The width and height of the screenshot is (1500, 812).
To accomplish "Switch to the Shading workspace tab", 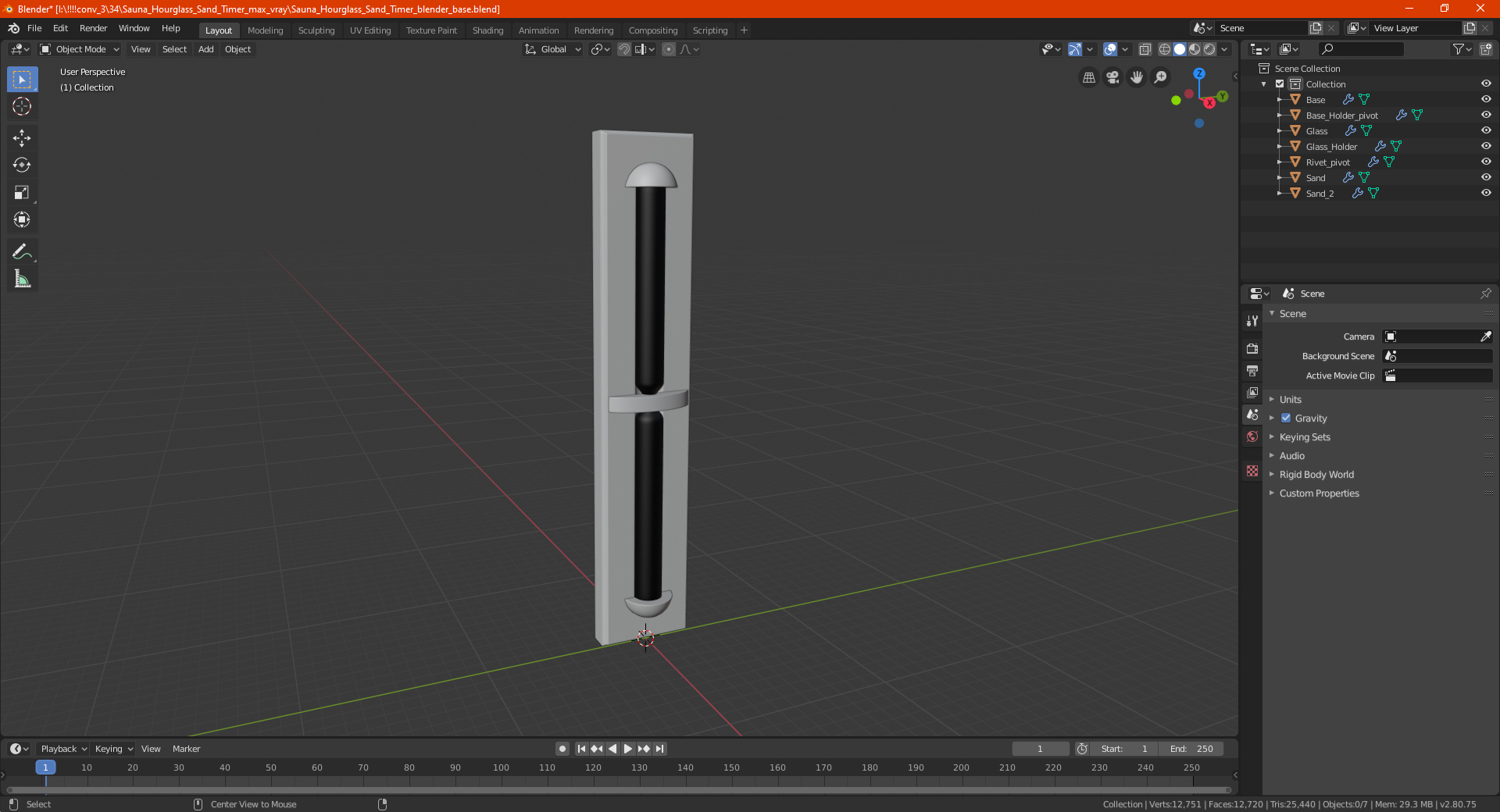I will click(x=487, y=30).
